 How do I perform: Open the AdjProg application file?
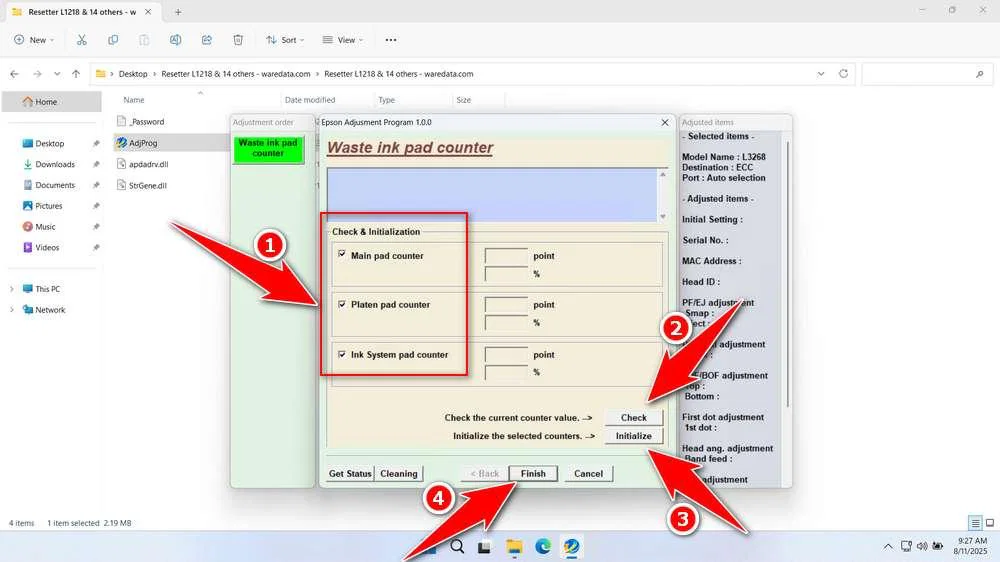coord(143,143)
